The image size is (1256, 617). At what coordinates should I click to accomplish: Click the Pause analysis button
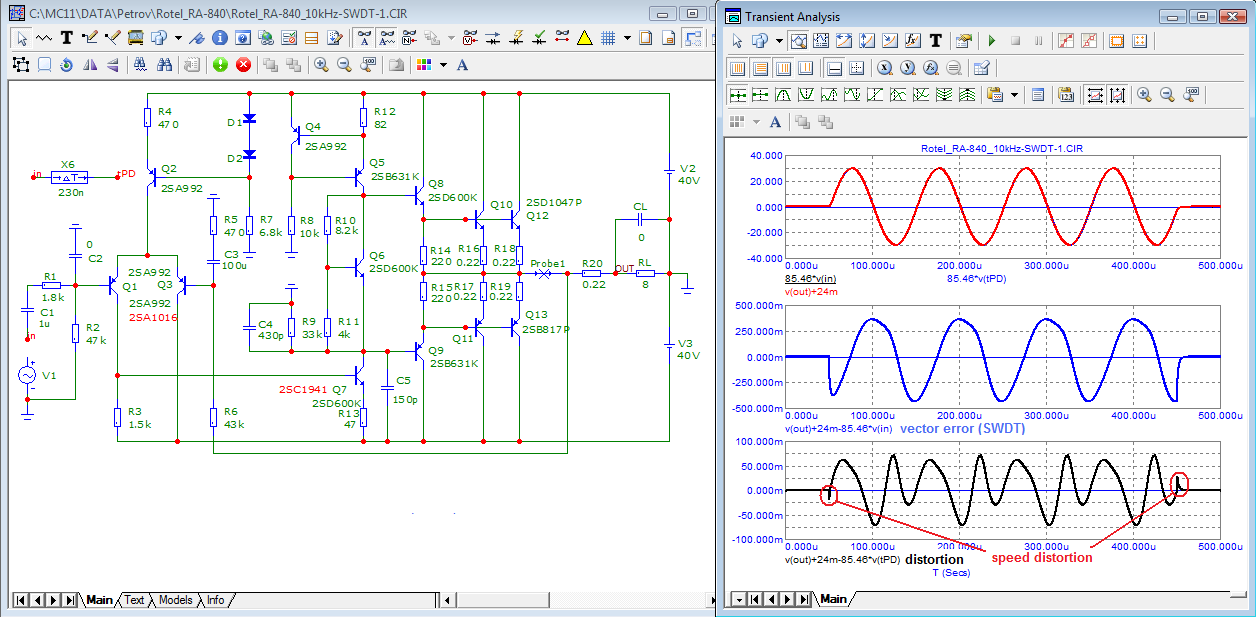pos(1038,41)
